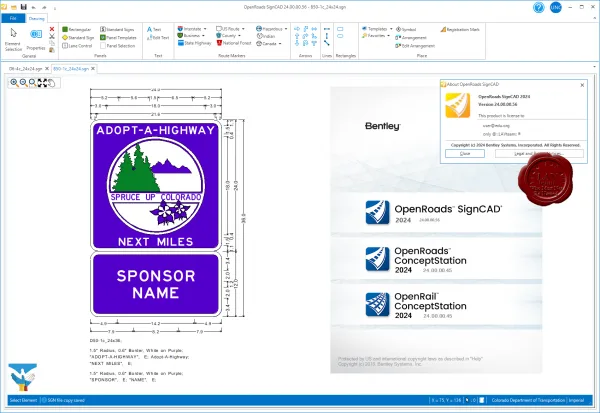Screen dimensions: 600x413
Task: Open the File menu
Action: 13,18
